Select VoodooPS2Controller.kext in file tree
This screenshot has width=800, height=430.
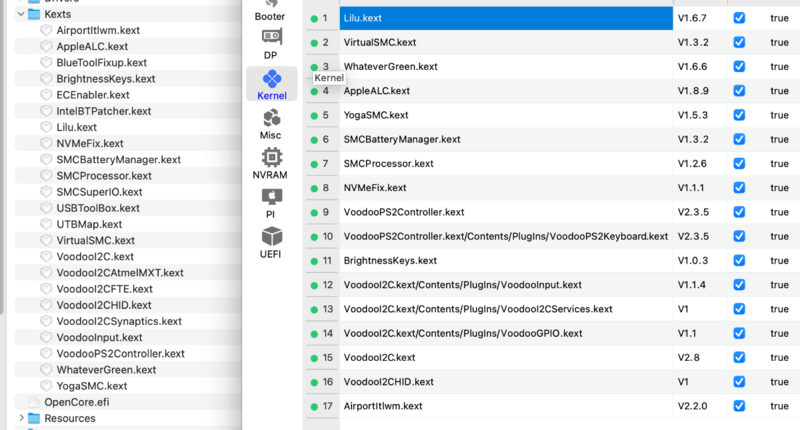120,353
